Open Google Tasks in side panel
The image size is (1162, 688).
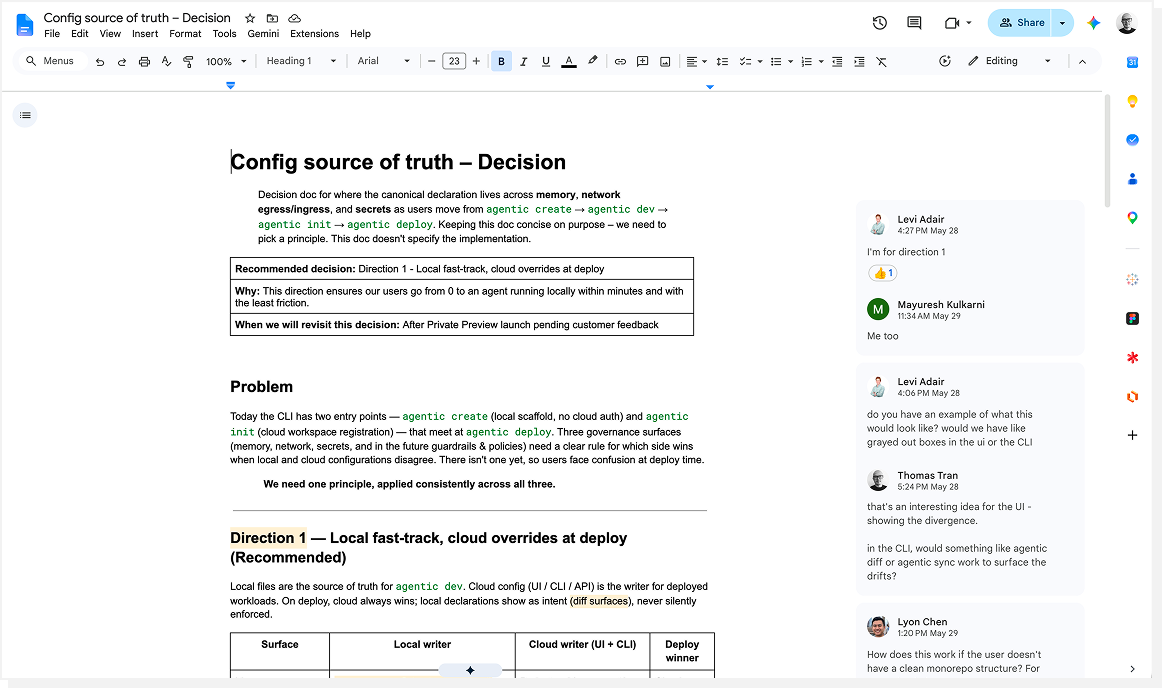point(1132,139)
